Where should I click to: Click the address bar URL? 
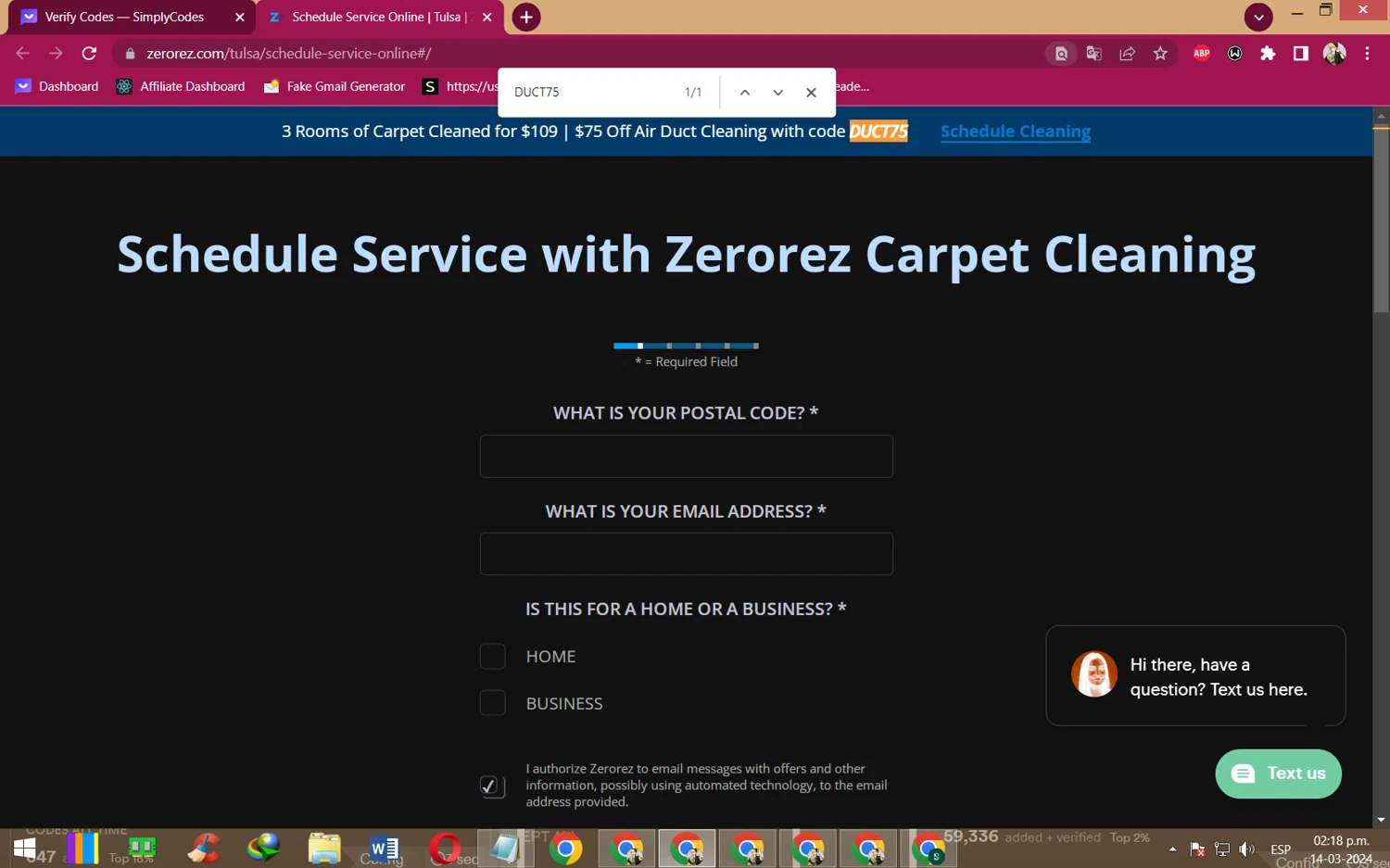(289, 54)
